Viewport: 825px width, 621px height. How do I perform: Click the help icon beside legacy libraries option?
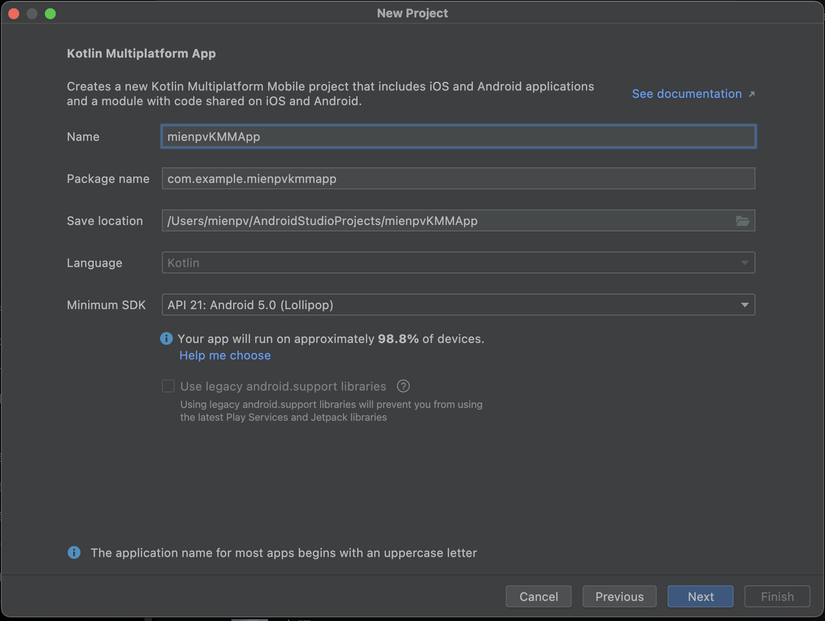(x=403, y=386)
